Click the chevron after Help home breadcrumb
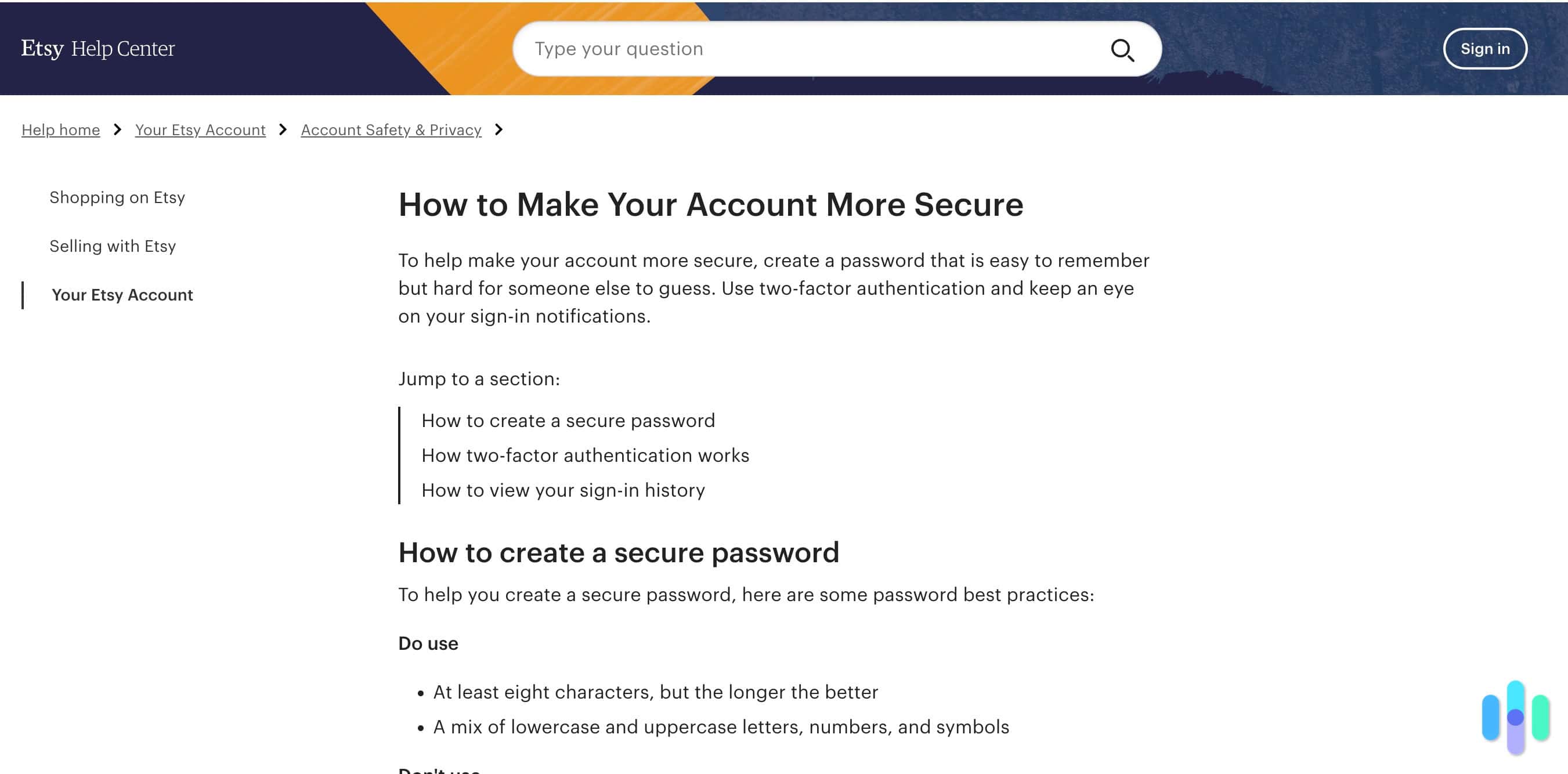 tap(117, 129)
